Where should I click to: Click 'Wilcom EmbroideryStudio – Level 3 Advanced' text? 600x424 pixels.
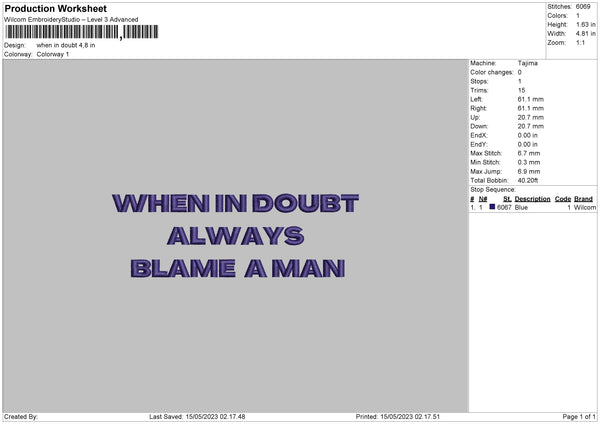coord(71,20)
